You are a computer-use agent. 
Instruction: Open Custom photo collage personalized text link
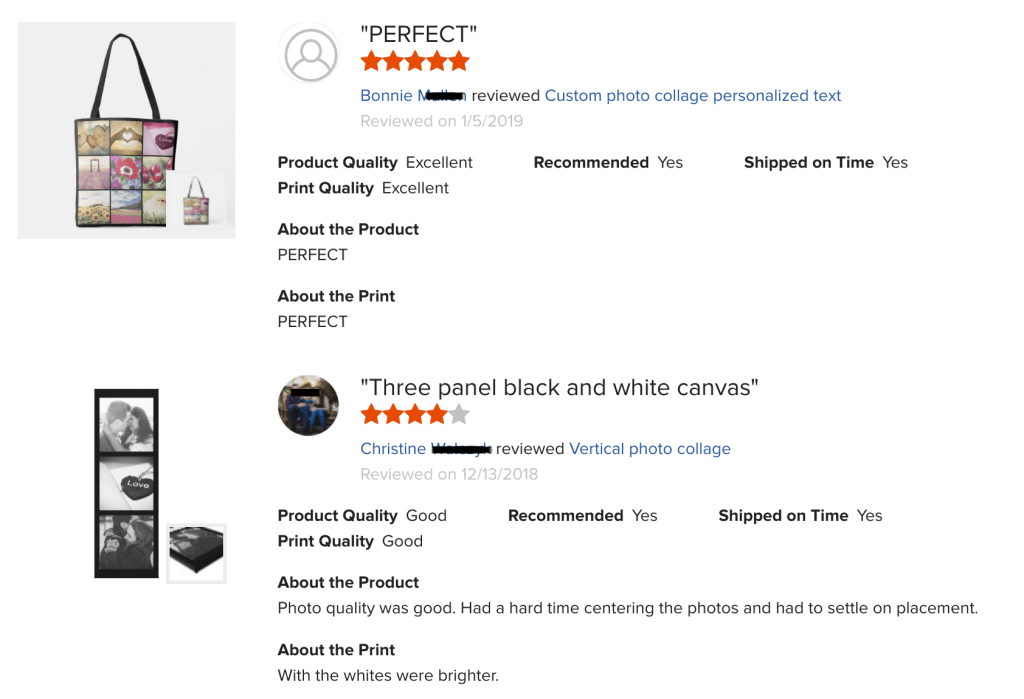tap(692, 96)
